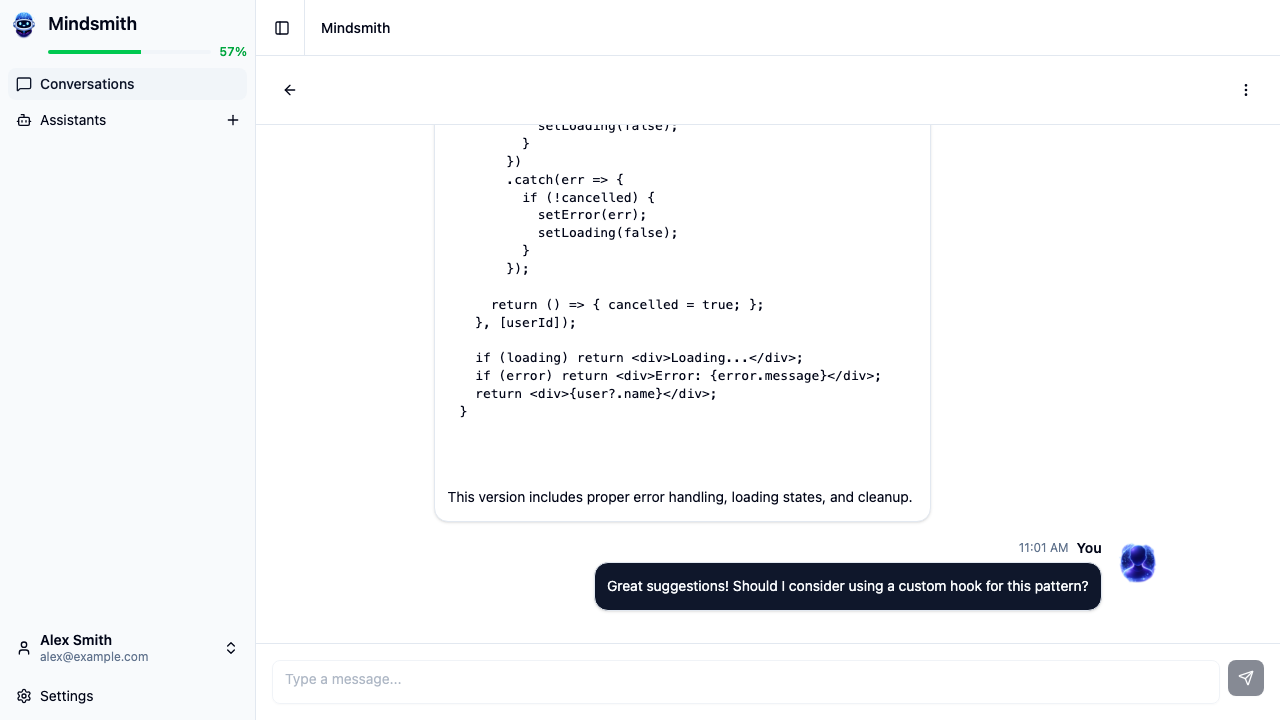The image size is (1280, 720).
Task: Click your avatar thumbnail next to your message
Action: click(x=1137, y=563)
